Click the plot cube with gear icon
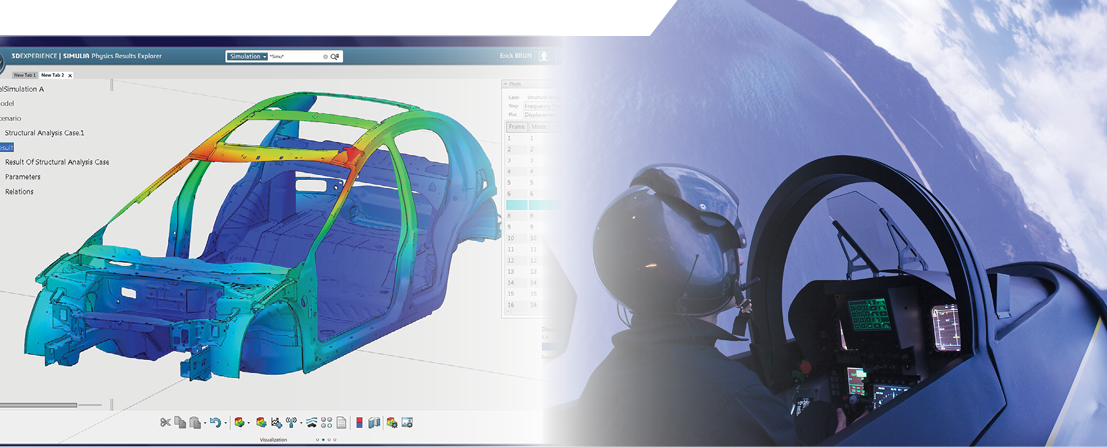1107x447 pixels. 392,422
